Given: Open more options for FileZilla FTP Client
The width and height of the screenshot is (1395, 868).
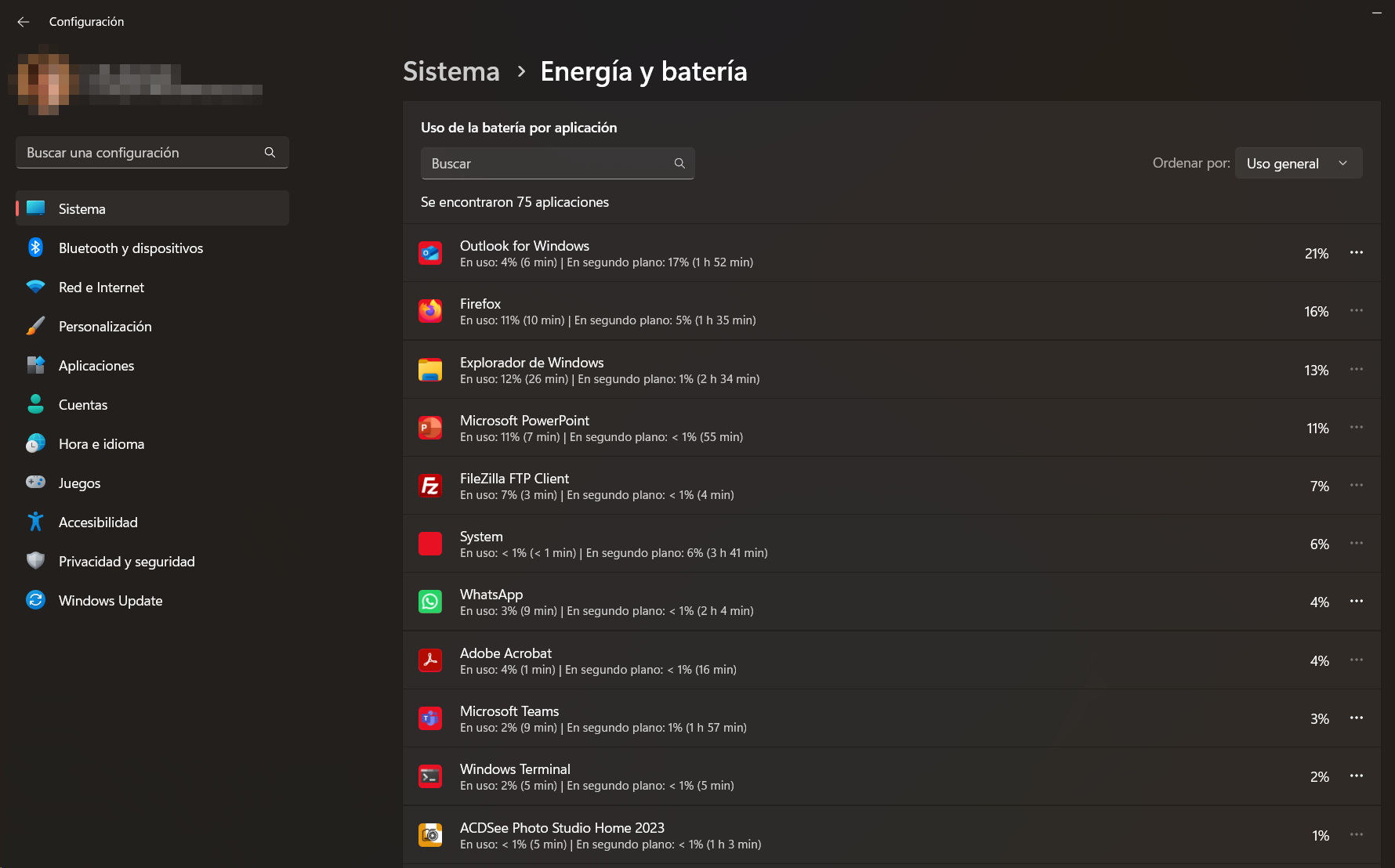Looking at the screenshot, I should pos(1357,485).
